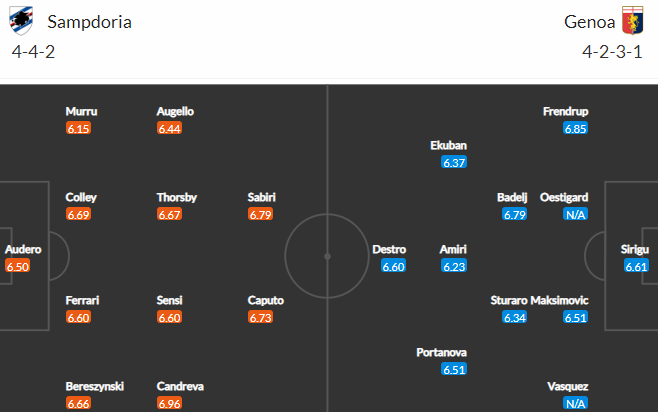Click Murru's 6.15 rating badge
Screen dimensions: 658x412
(x=78, y=128)
